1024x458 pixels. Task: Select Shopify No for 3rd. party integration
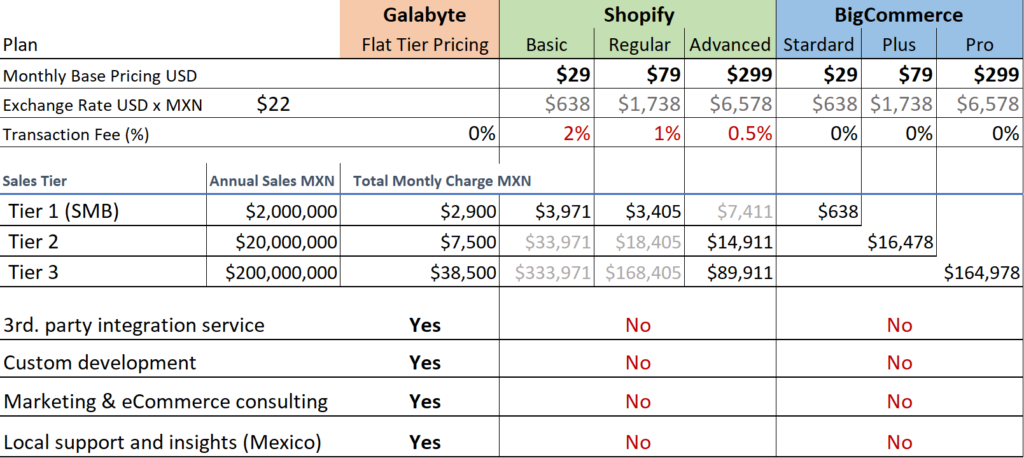[x=637, y=325]
